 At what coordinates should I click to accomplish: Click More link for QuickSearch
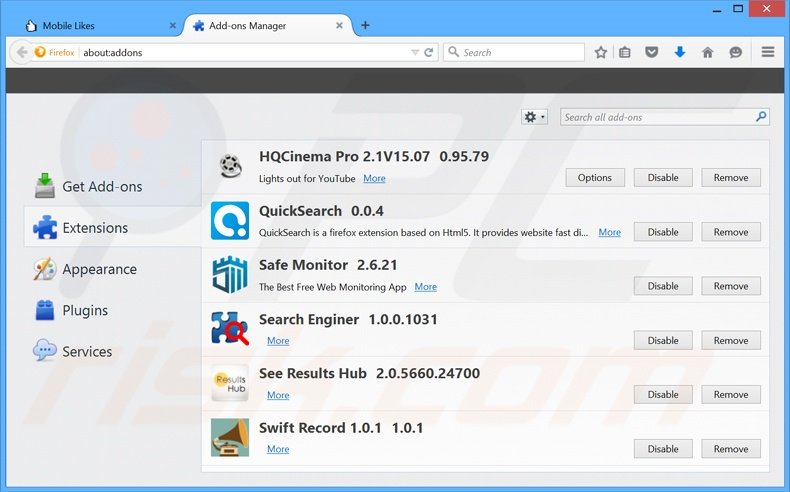[610, 232]
